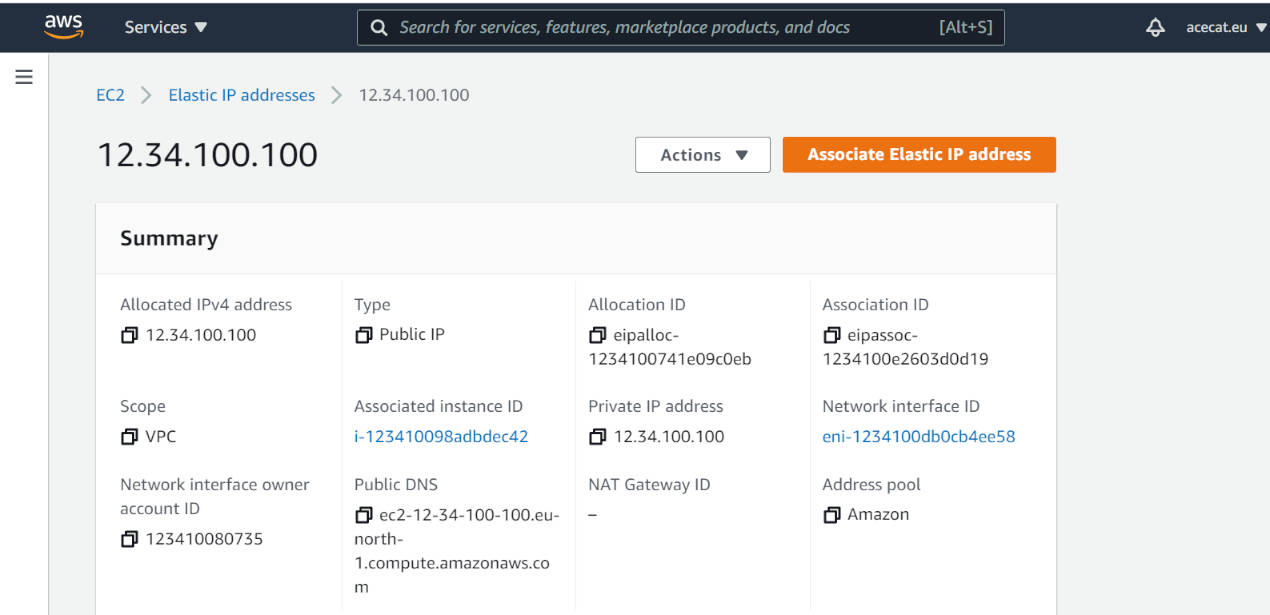Open associated instance i-123410098adbdec42
The width and height of the screenshot is (1270, 615).
pyautogui.click(x=441, y=436)
